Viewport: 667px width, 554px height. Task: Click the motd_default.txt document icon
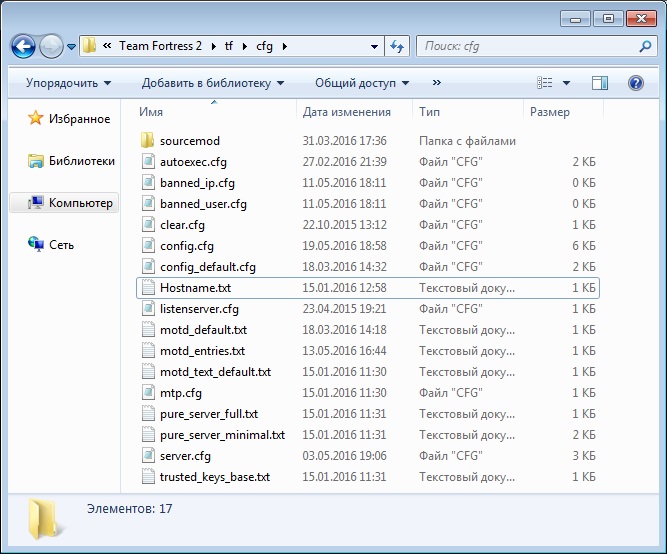click(x=148, y=329)
